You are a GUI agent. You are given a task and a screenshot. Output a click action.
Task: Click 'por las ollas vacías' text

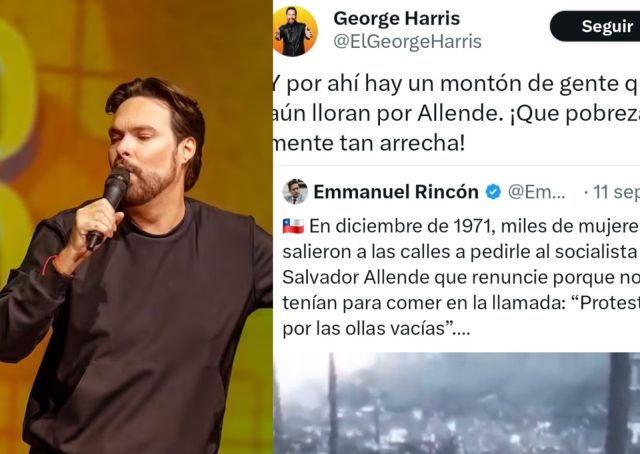(376, 329)
